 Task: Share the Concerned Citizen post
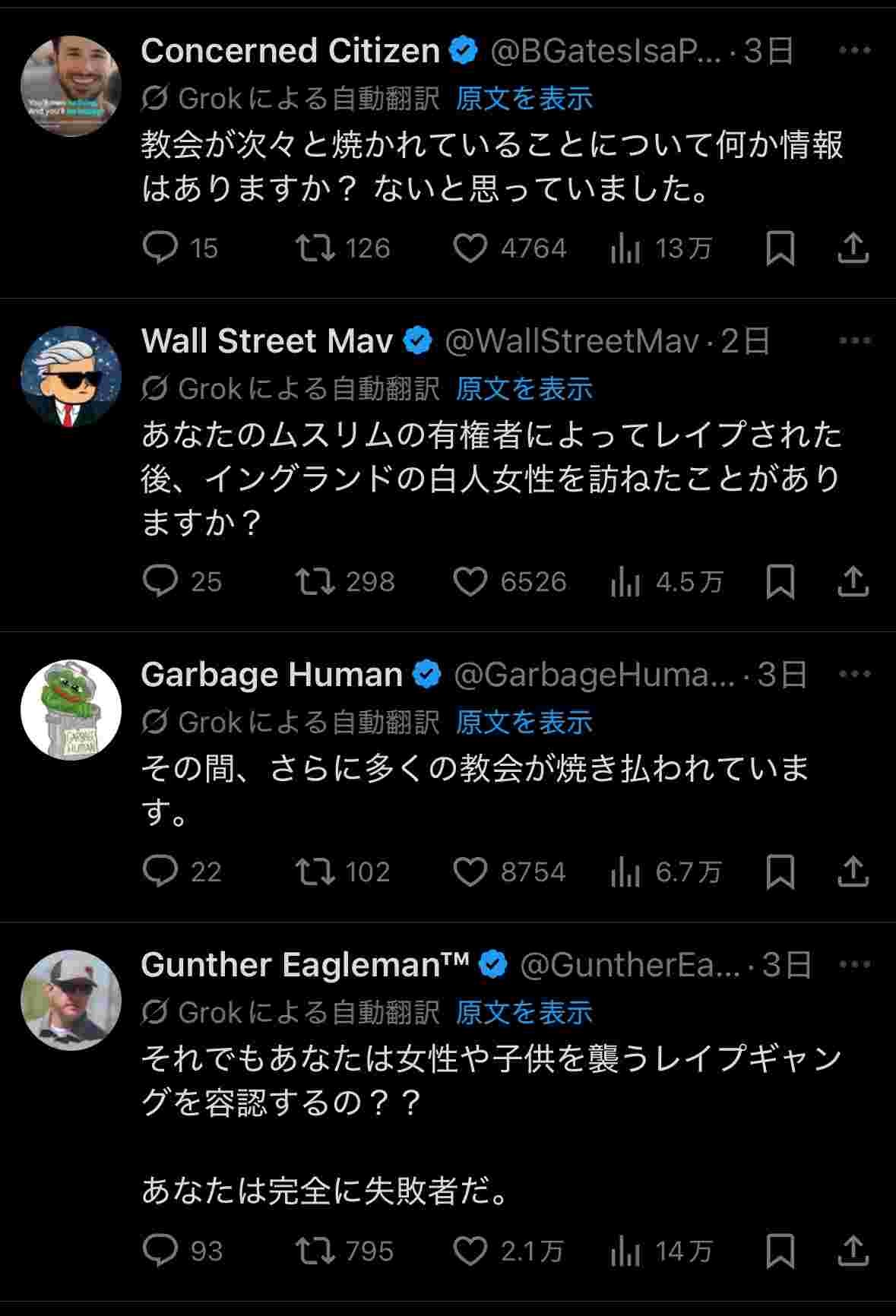coord(853,248)
